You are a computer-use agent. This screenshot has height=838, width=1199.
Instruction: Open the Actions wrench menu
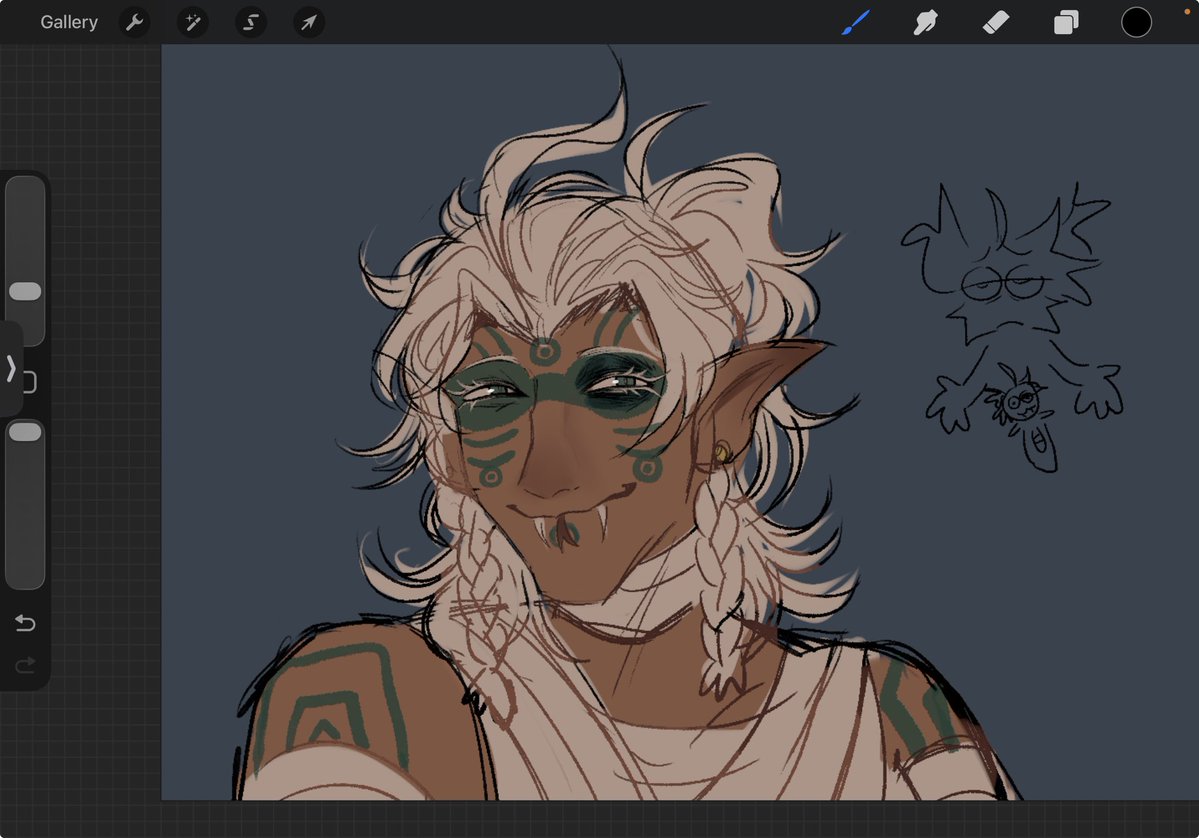(x=135, y=22)
